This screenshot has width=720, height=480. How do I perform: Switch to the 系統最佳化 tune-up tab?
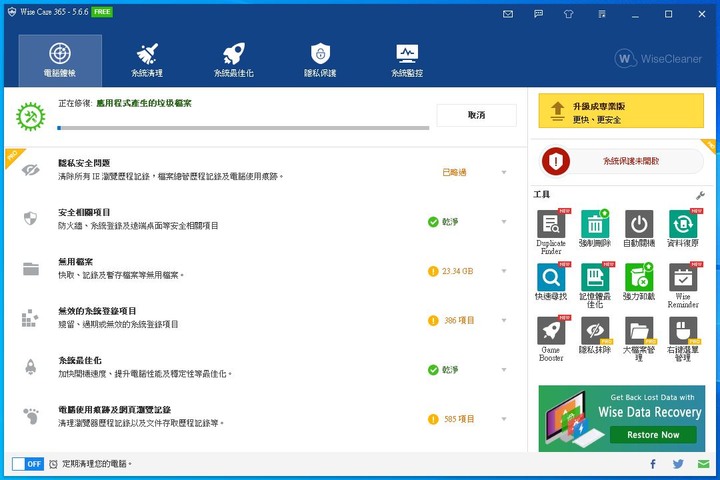tap(234, 60)
